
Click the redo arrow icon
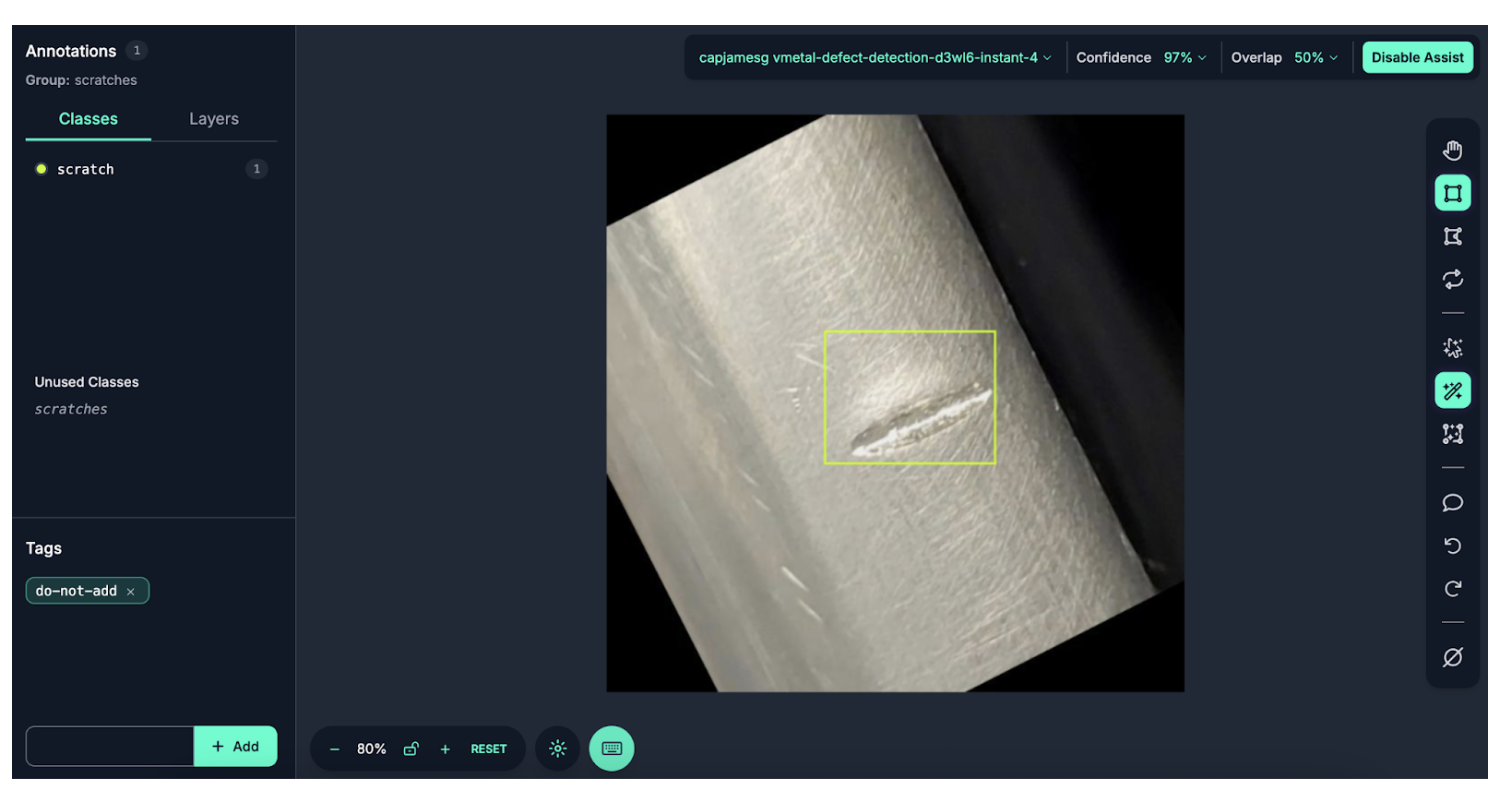[x=1452, y=588]
